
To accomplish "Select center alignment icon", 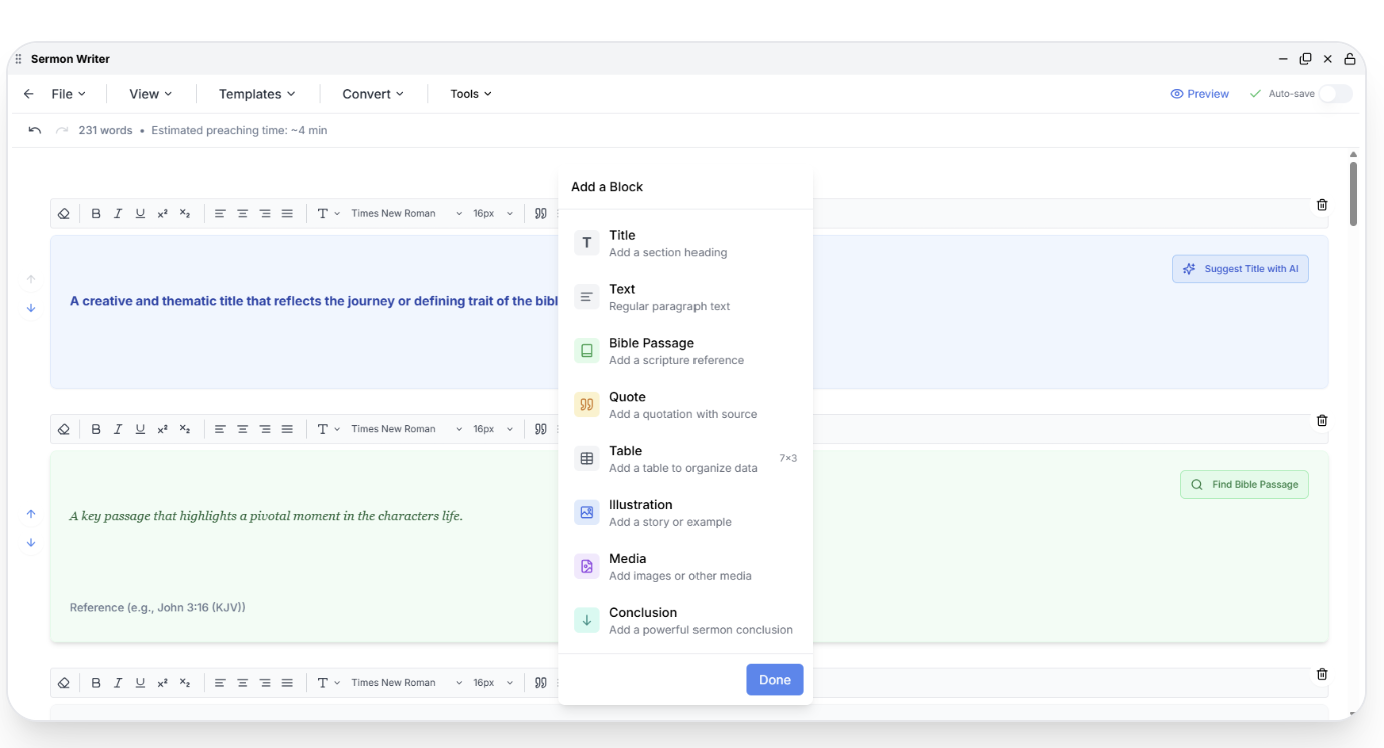I will click(x=241, y=212).
